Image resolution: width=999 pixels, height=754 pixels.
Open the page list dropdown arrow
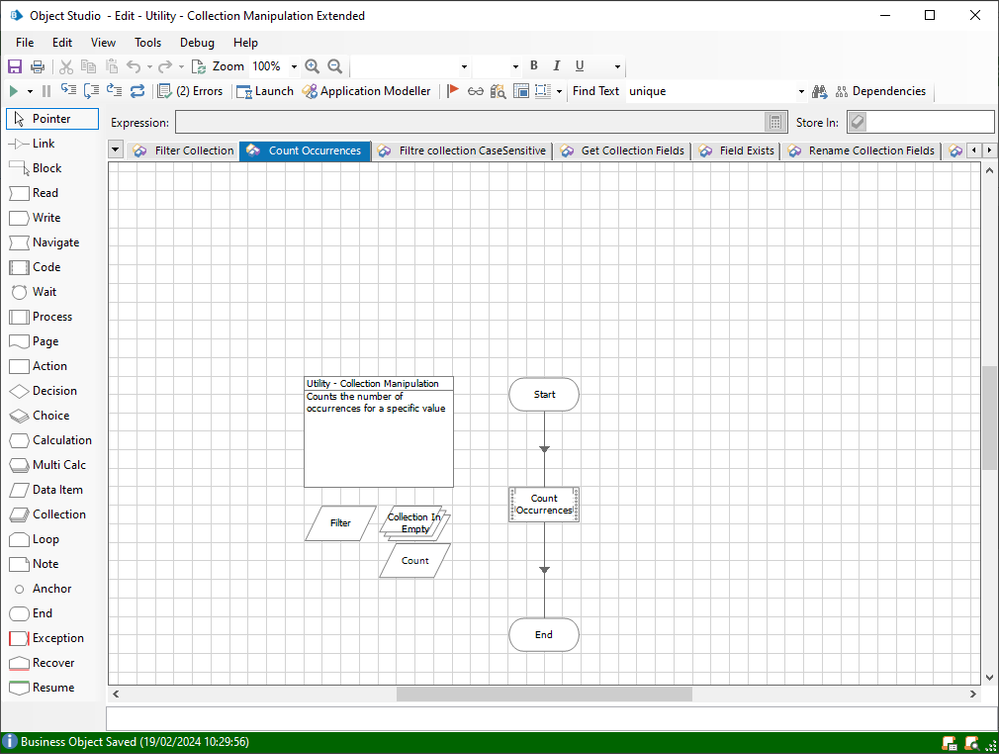(x=115, y=150)
